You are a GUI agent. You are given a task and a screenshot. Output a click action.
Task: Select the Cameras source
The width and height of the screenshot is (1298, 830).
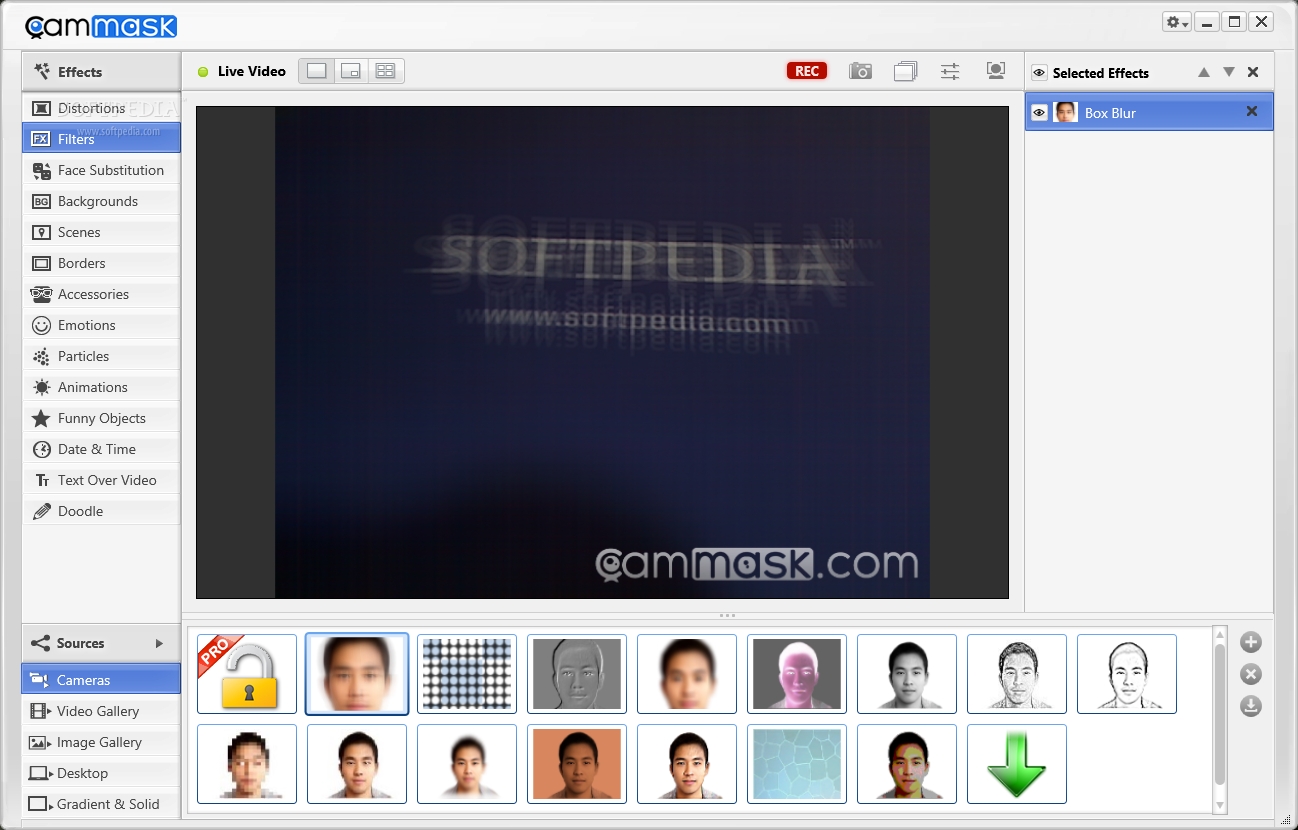point(101,680)
